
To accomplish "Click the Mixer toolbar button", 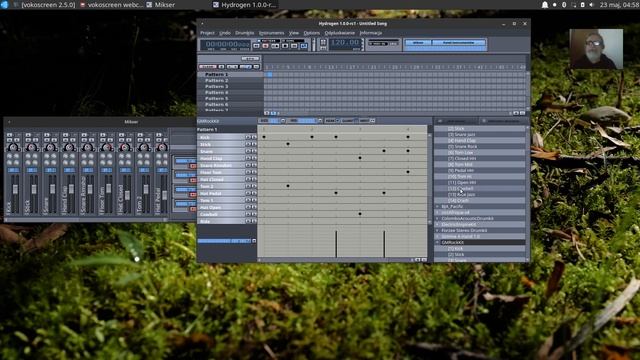I will [418, 42].
